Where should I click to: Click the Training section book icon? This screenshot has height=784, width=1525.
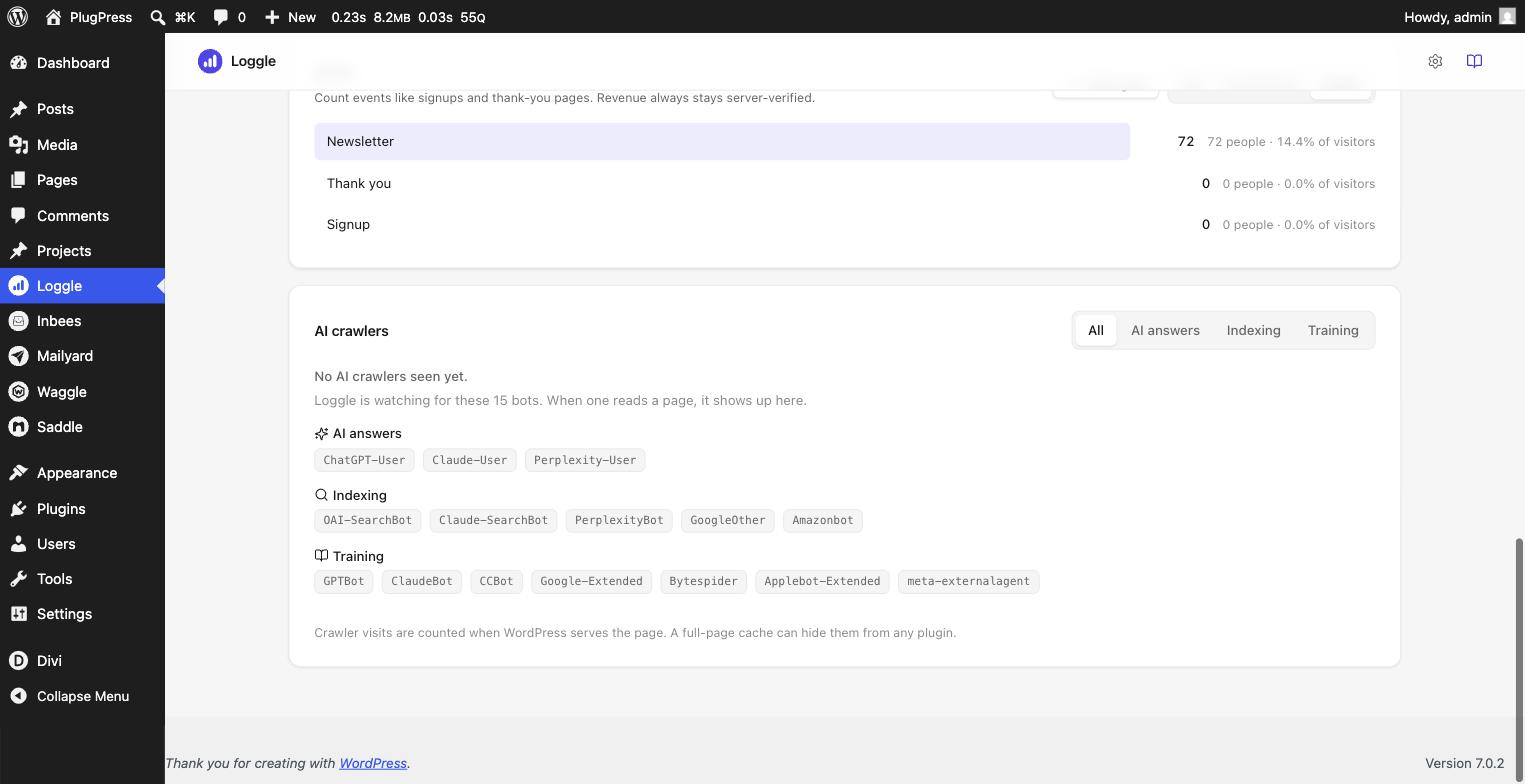pyautogui.click(x=321, y=556)
